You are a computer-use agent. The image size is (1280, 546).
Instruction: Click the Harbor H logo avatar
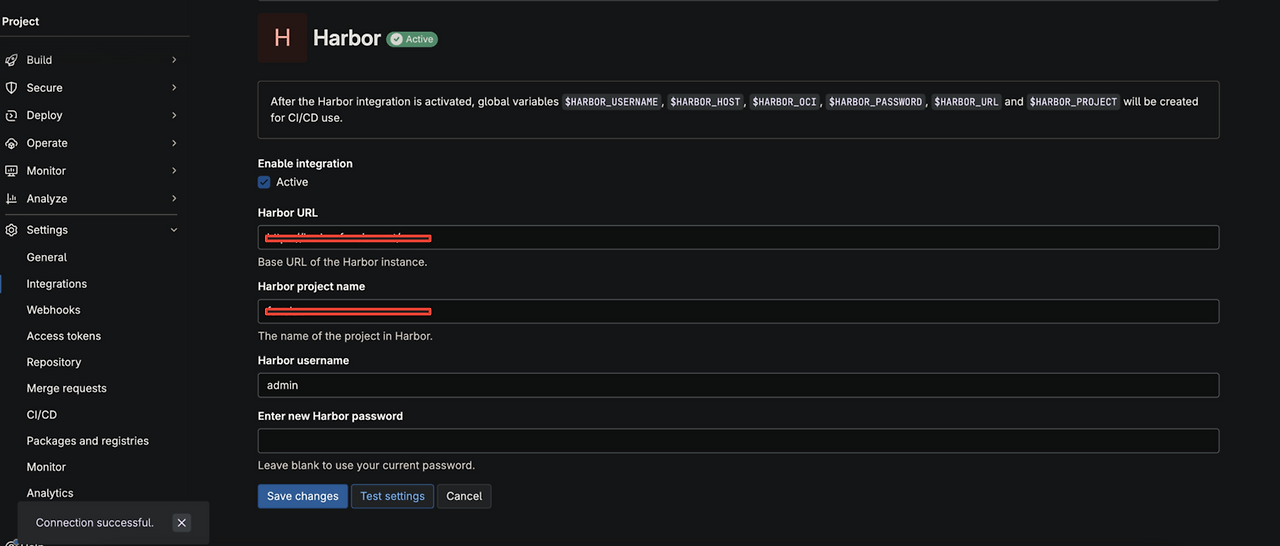tap(282, 38)
